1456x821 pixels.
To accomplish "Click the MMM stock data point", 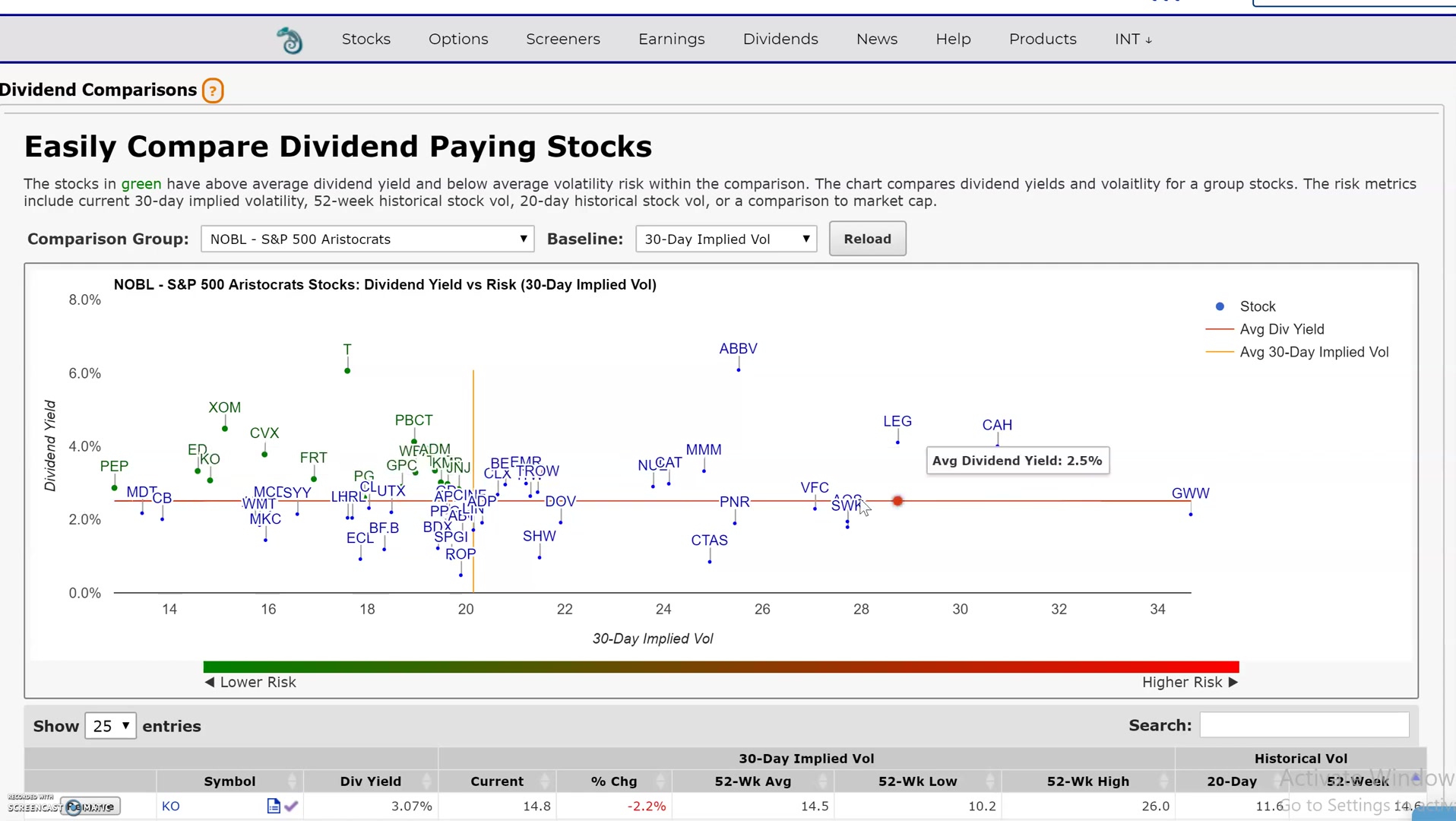I will click(x=704, y=471).
